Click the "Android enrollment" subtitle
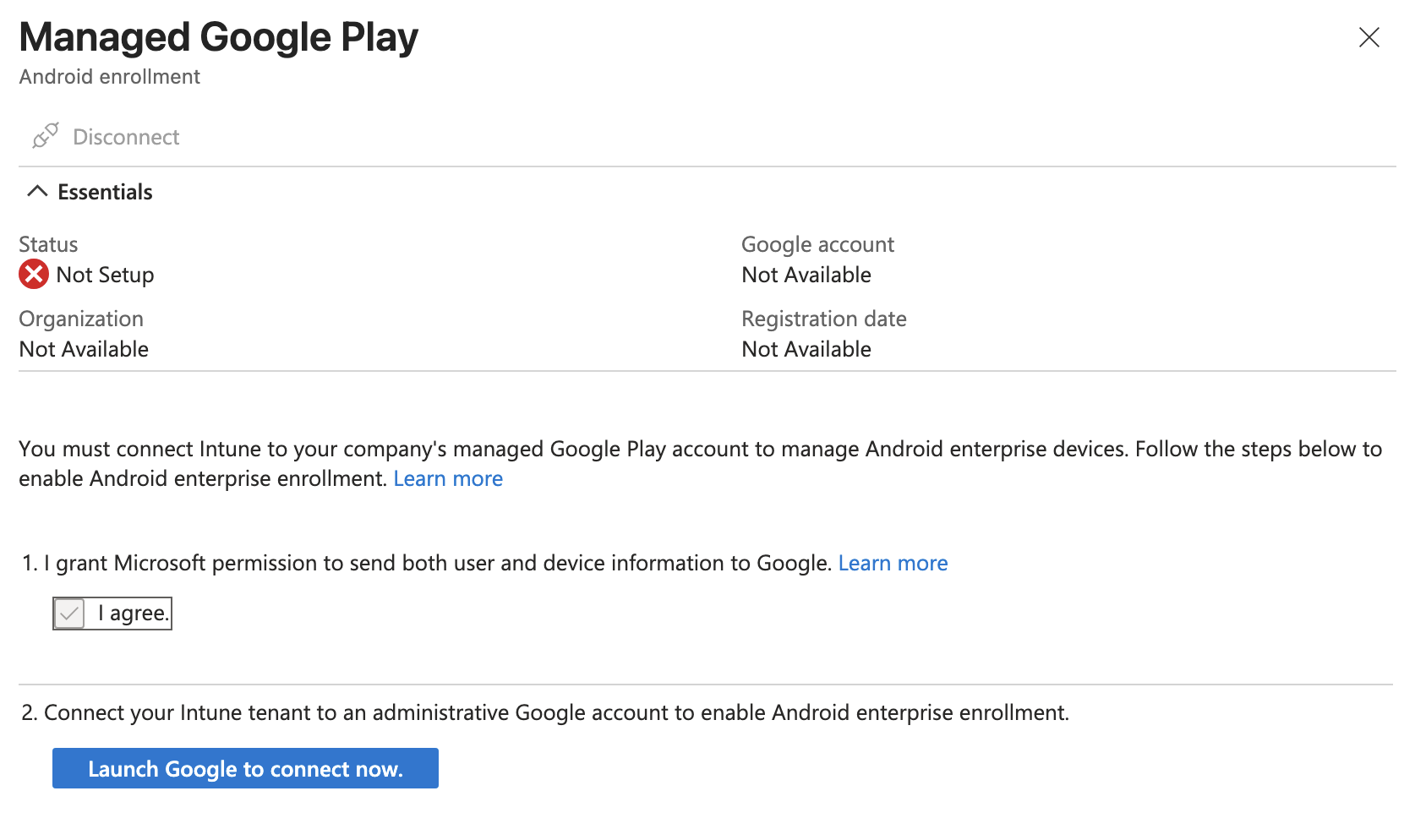Image resolution: width=1415 pixels, height=840 pixels. click(109, 76)
